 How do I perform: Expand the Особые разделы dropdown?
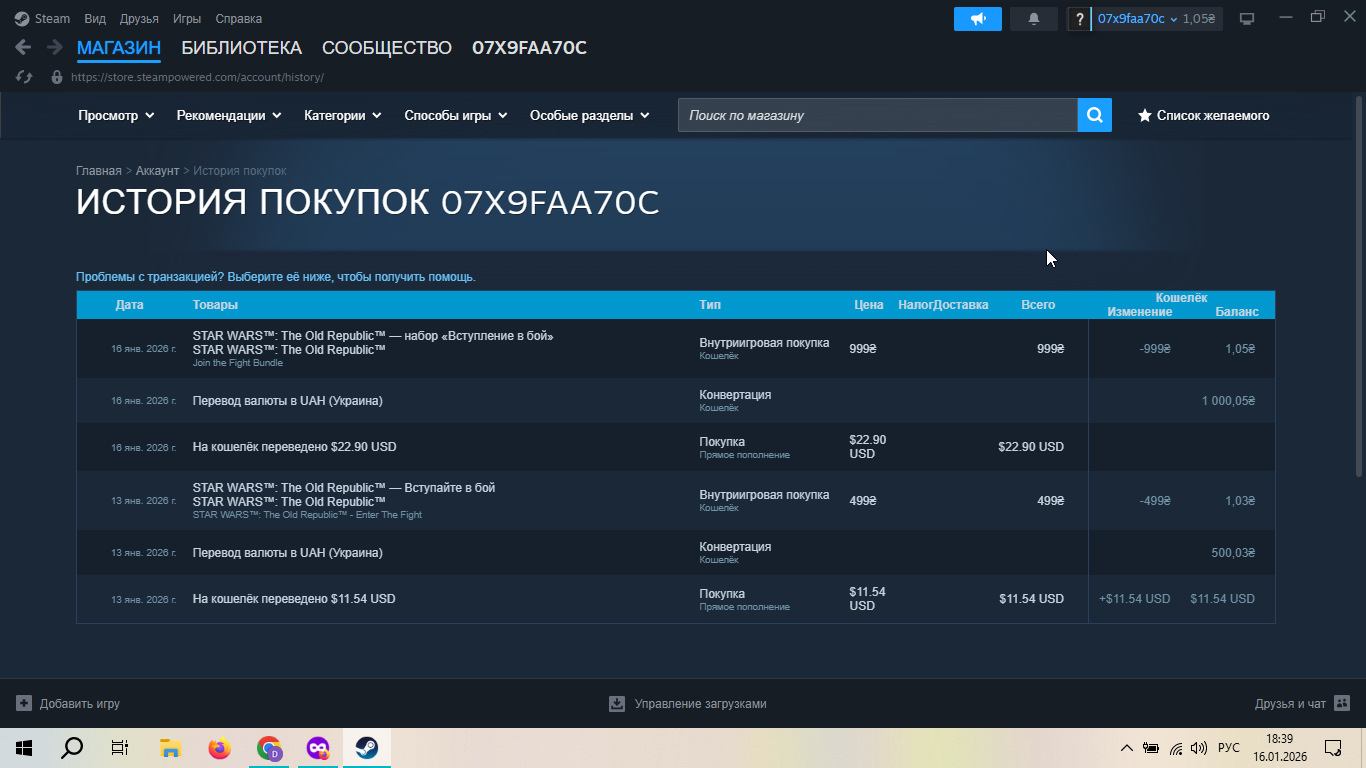(590, 115)
